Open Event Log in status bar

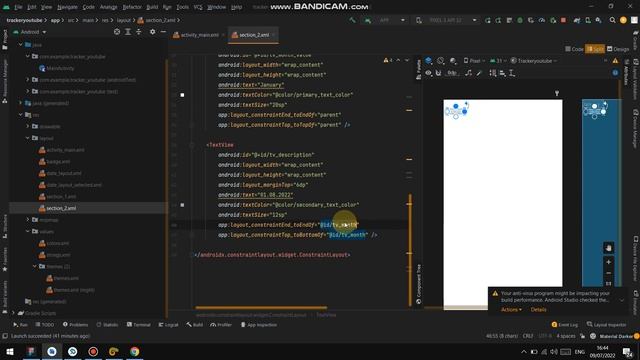tap(564, 325)
